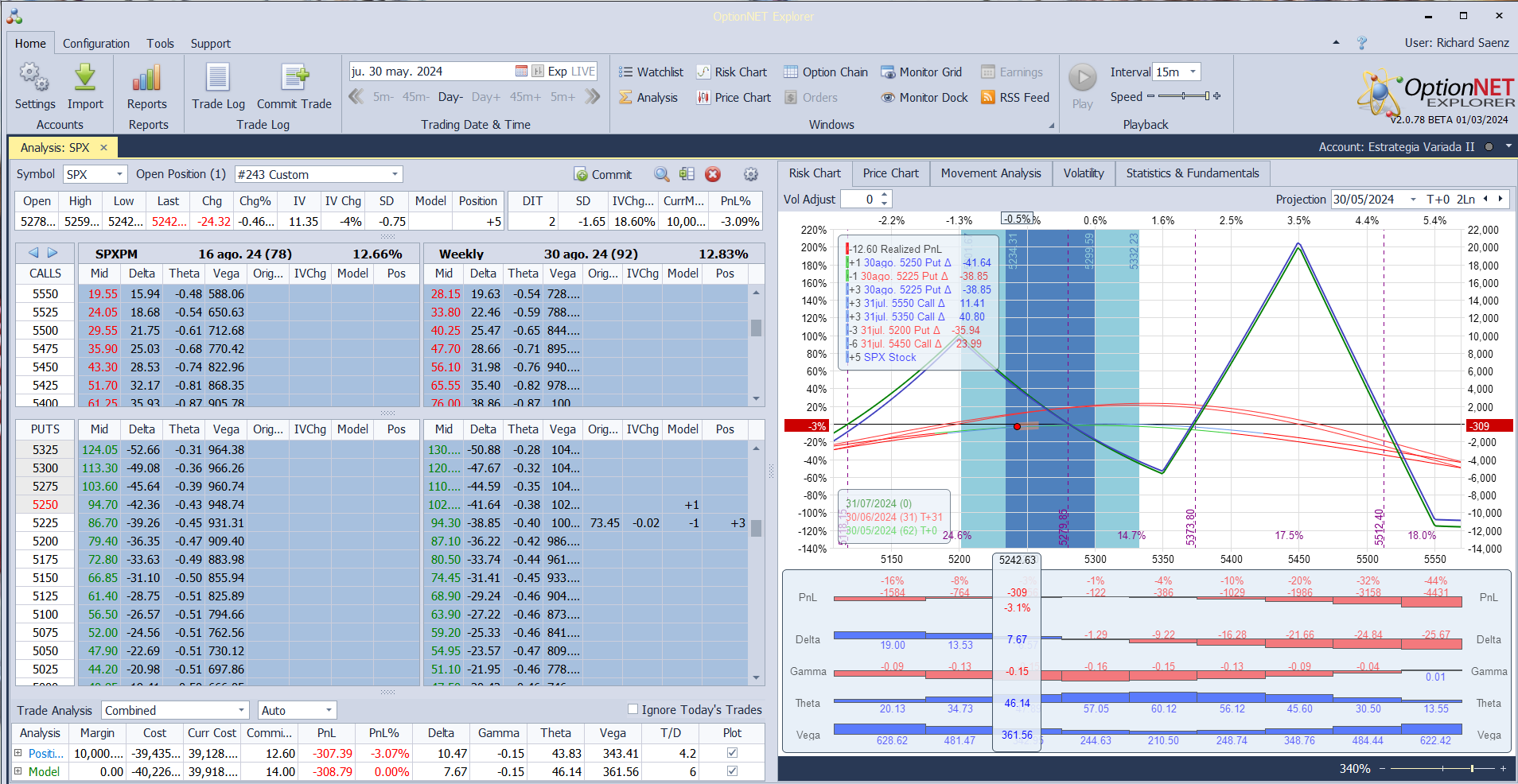This screenshot has width=1518, height=784.
Task: Click the help question mark icon
Action: [x=1362, y=43]
